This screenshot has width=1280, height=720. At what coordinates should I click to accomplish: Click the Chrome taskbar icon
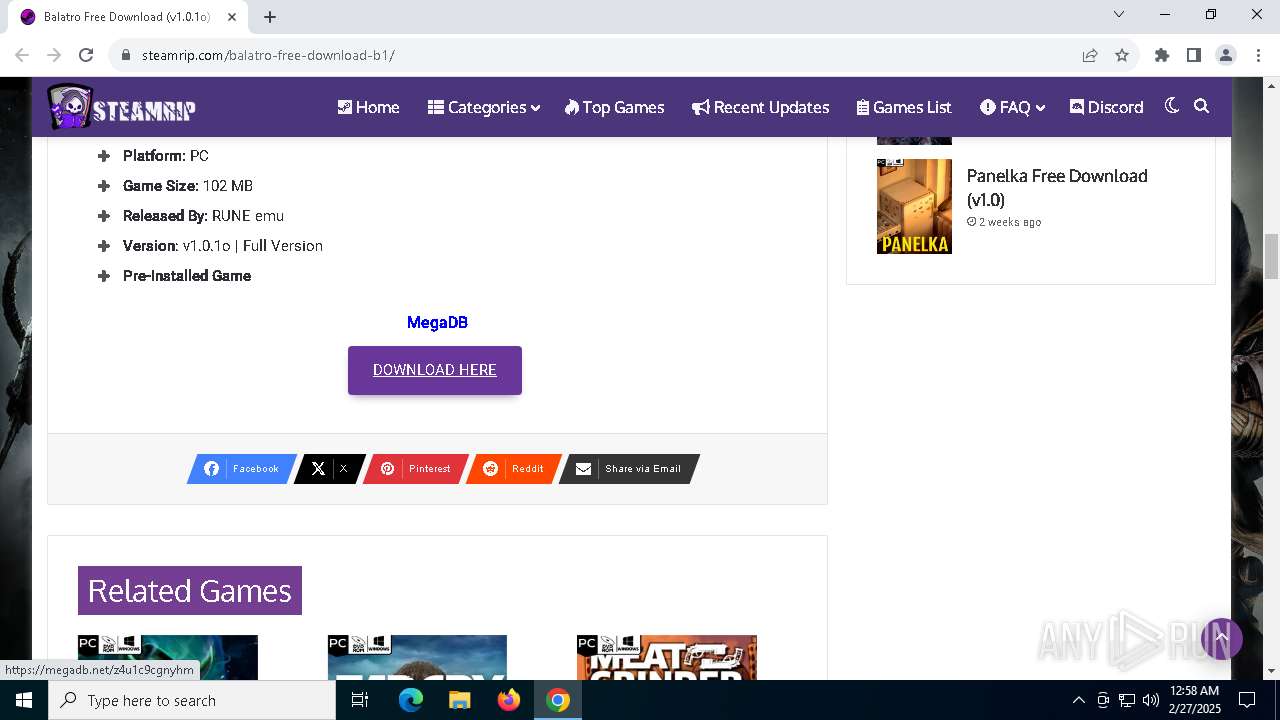point(558,700)
